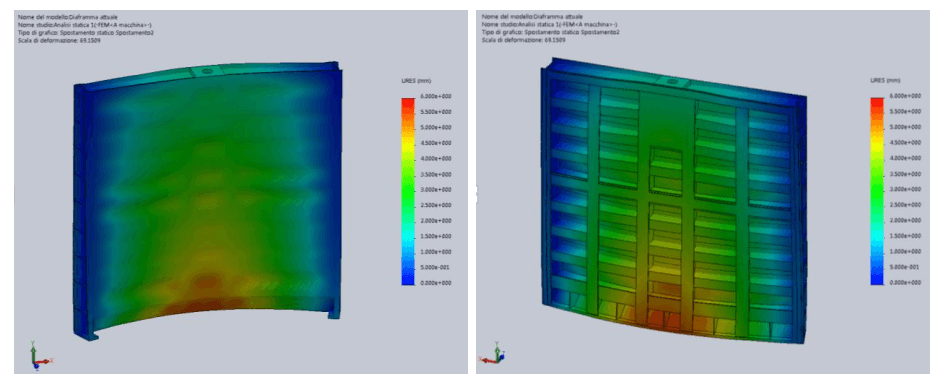Click the color legend bar of the right plot
This screenshot has width=946, height=382.
pyautogui.click(x=878, y=190)
